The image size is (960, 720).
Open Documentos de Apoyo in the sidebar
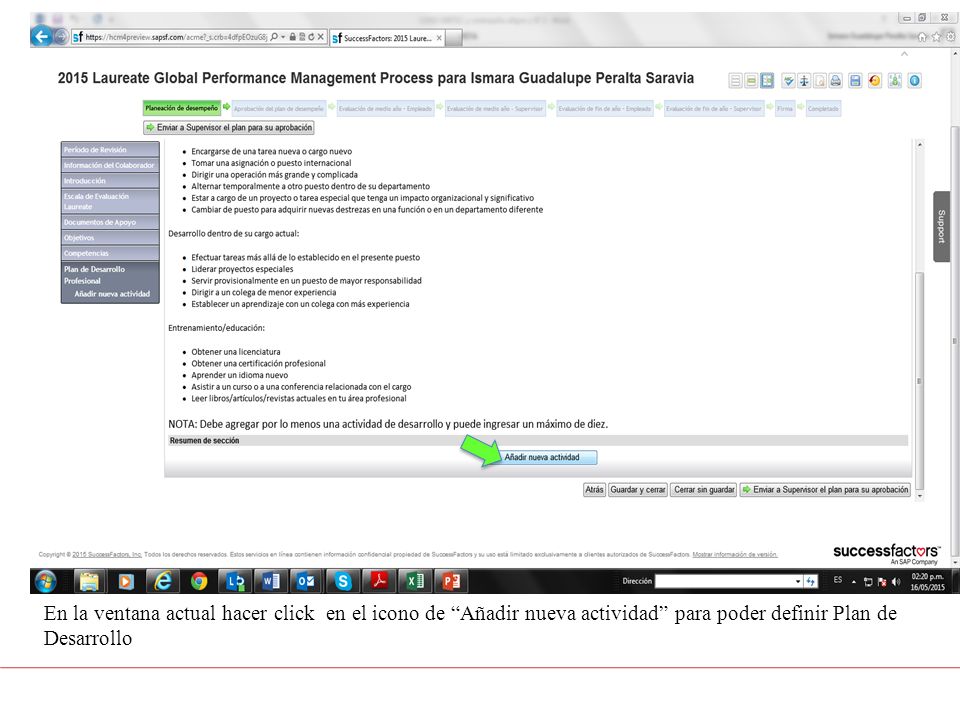coord(110,222)
